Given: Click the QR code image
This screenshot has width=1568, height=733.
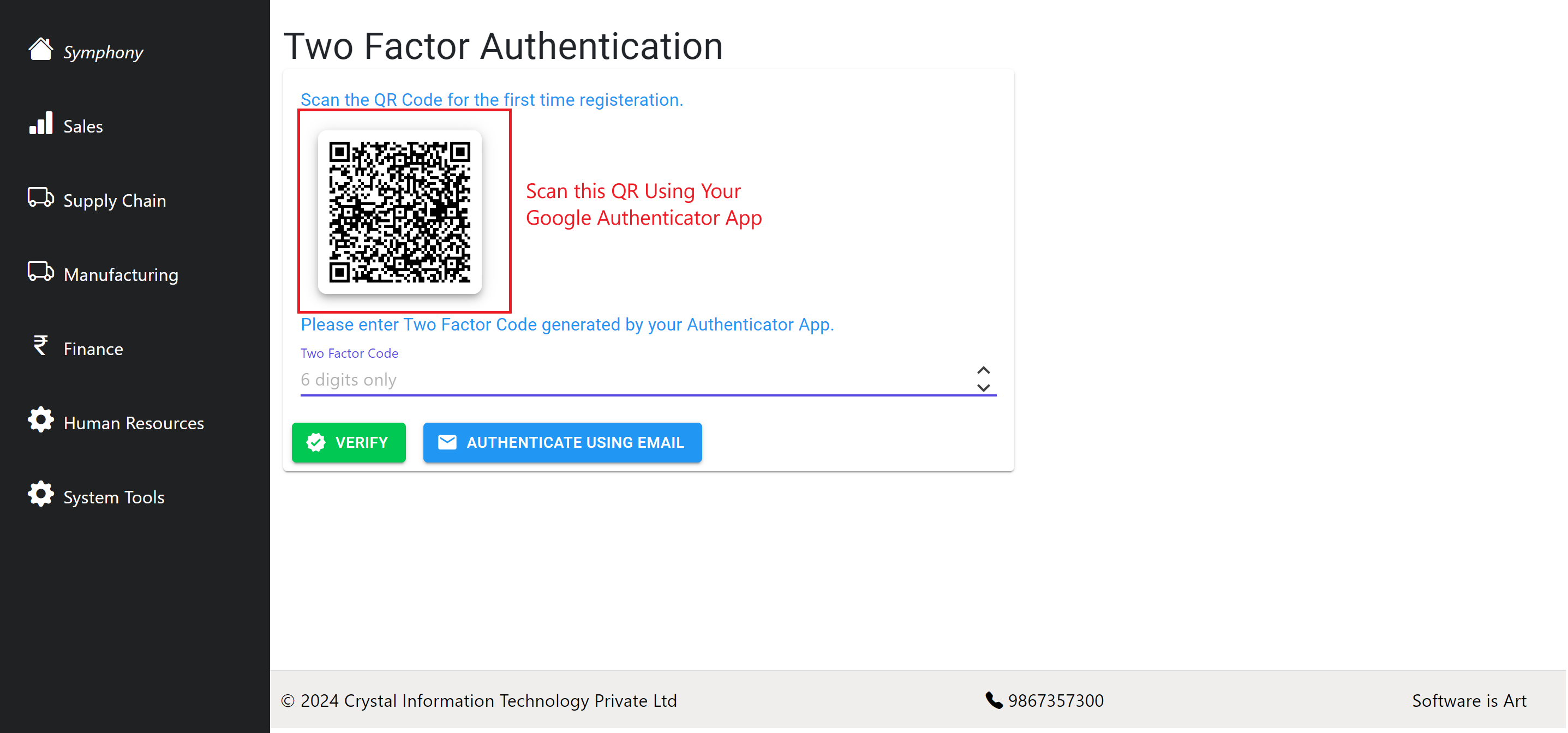Looking at the screenshot, I should 400,213.
